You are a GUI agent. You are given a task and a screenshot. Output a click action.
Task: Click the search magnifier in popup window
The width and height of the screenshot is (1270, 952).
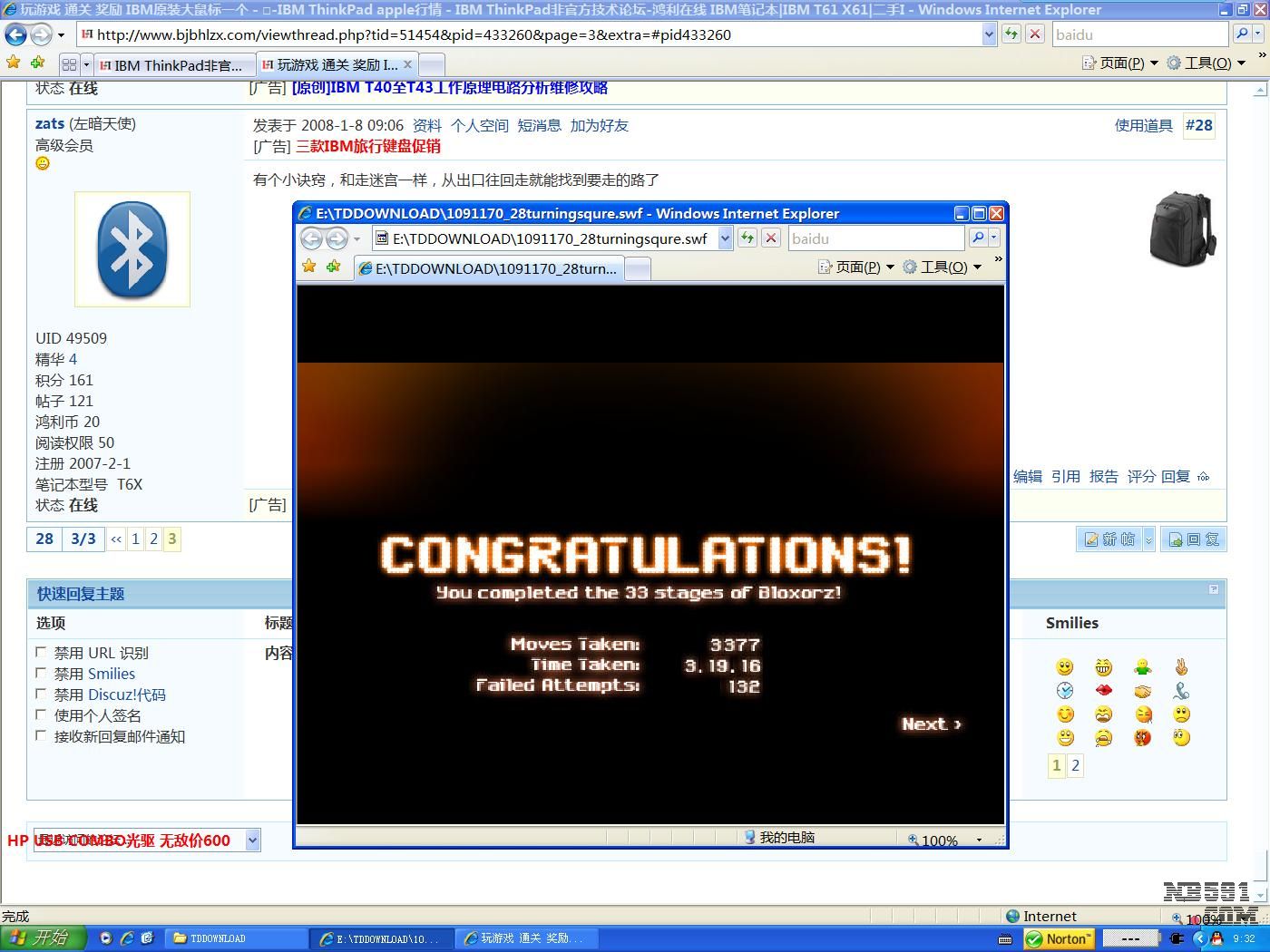(x=977, y=238)
